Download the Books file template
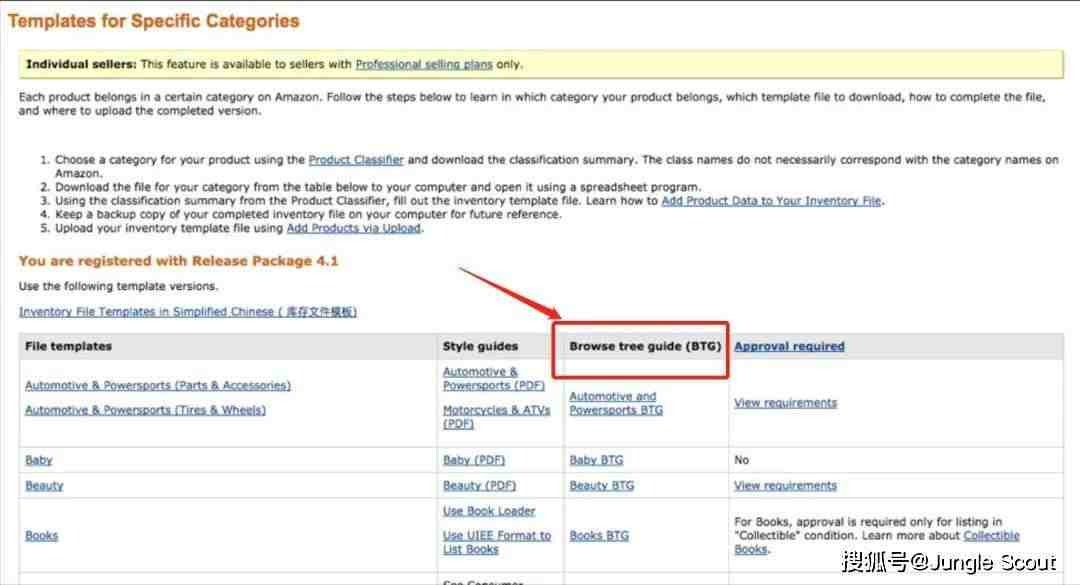1080x585 pixels. click(41, 536)
